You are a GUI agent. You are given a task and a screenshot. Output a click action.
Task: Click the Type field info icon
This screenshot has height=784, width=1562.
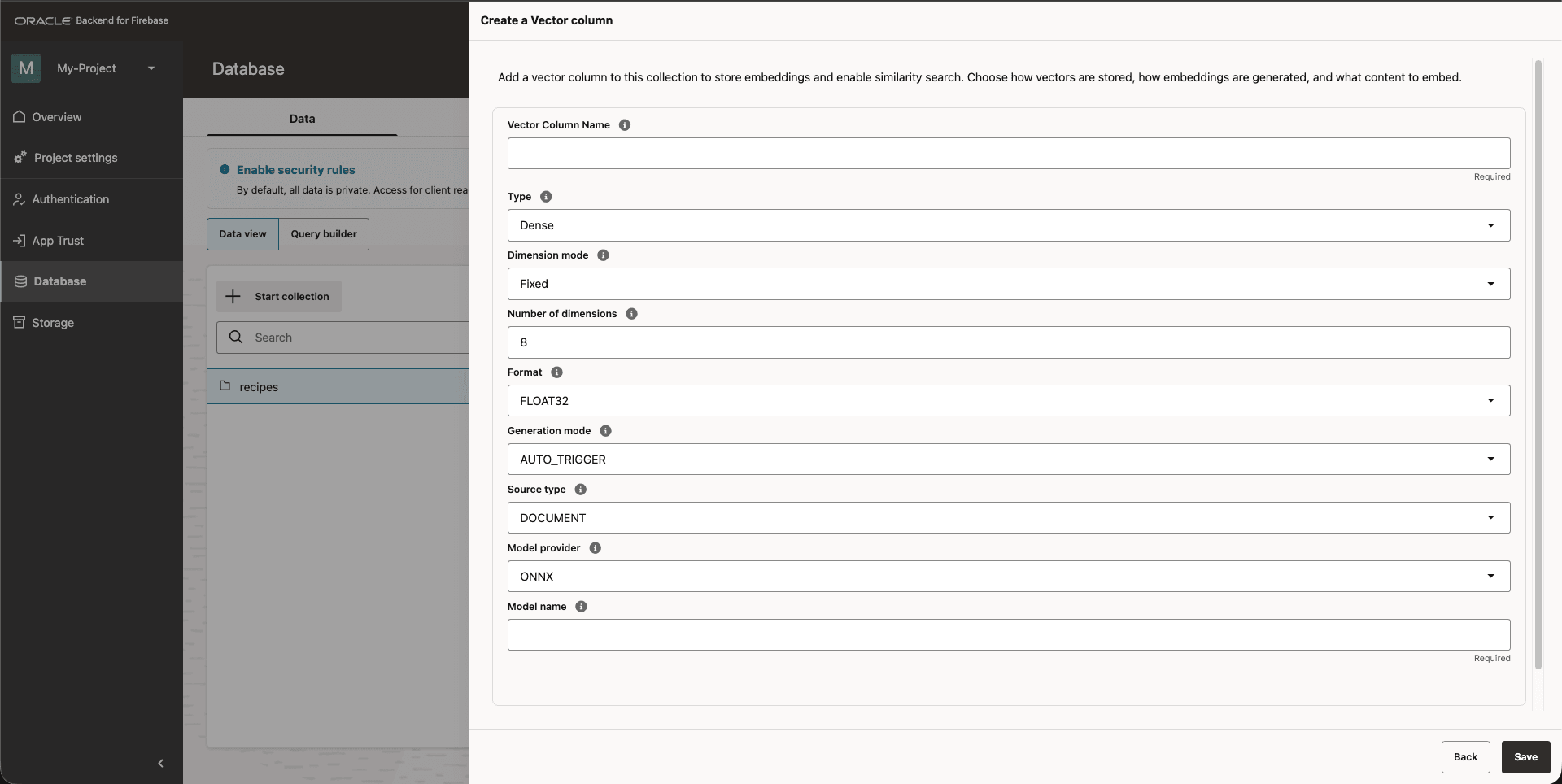point(546,197)
